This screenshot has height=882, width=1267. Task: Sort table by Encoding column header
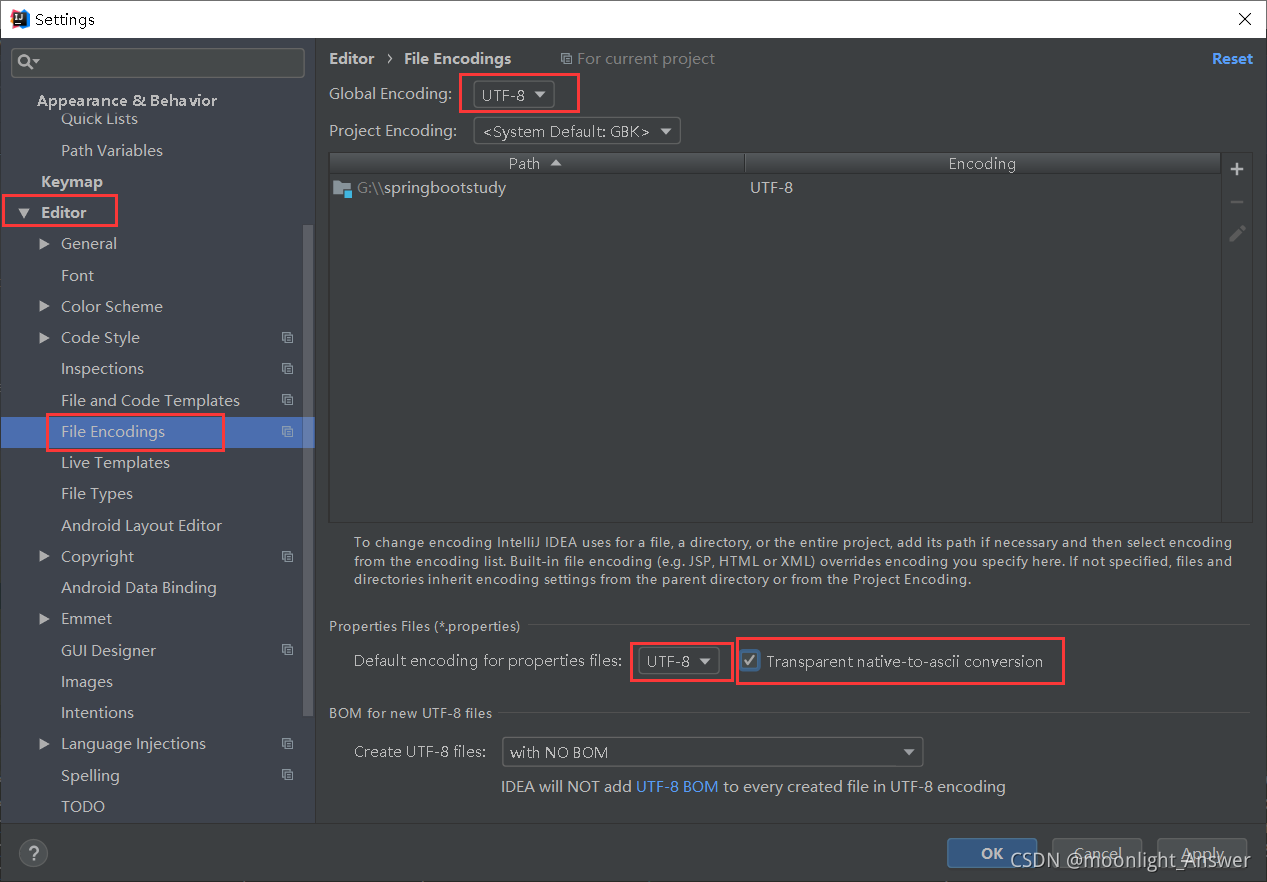[982, 163]
